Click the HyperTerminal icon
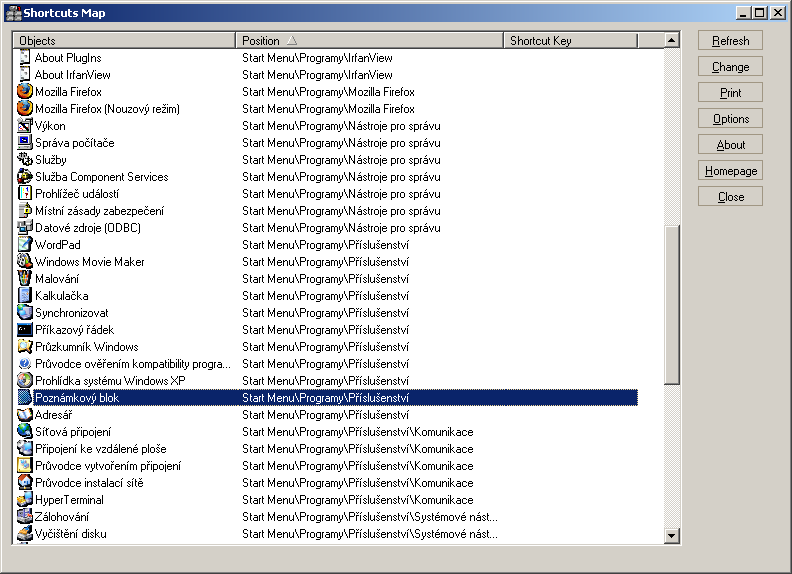 point(25,499)
